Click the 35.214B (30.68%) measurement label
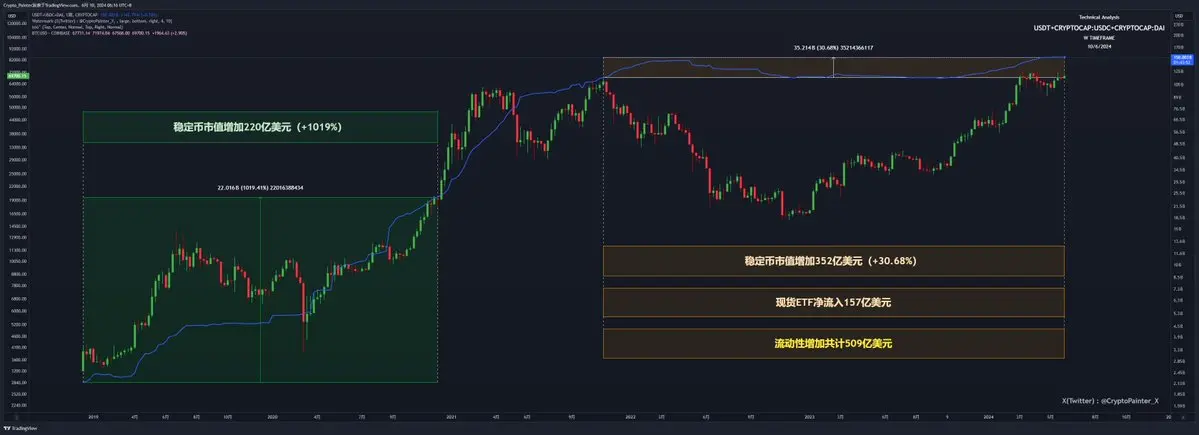1199x435 pixels. [x=833, y=46]
